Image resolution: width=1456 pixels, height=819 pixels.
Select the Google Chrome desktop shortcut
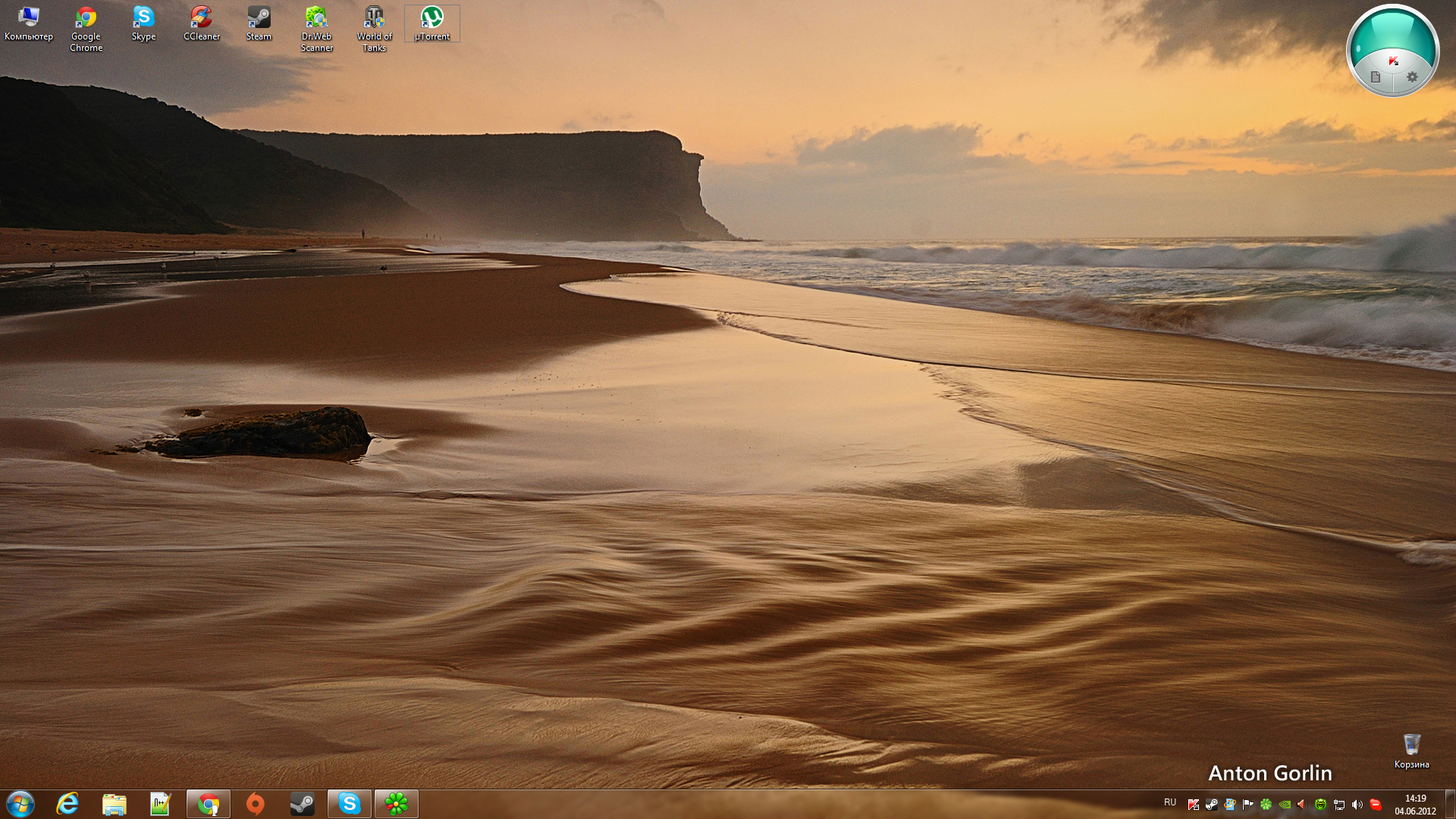86,30
